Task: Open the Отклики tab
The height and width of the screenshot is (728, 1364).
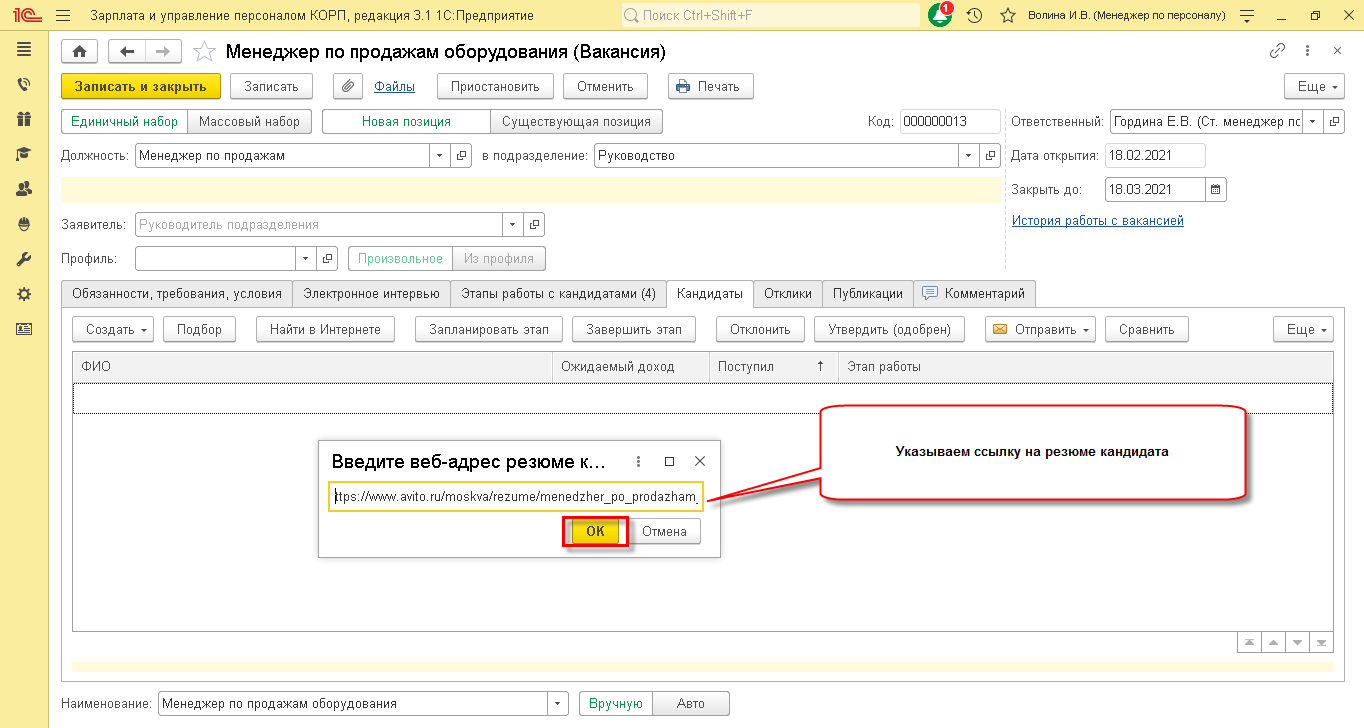Action: pos(788,294)
